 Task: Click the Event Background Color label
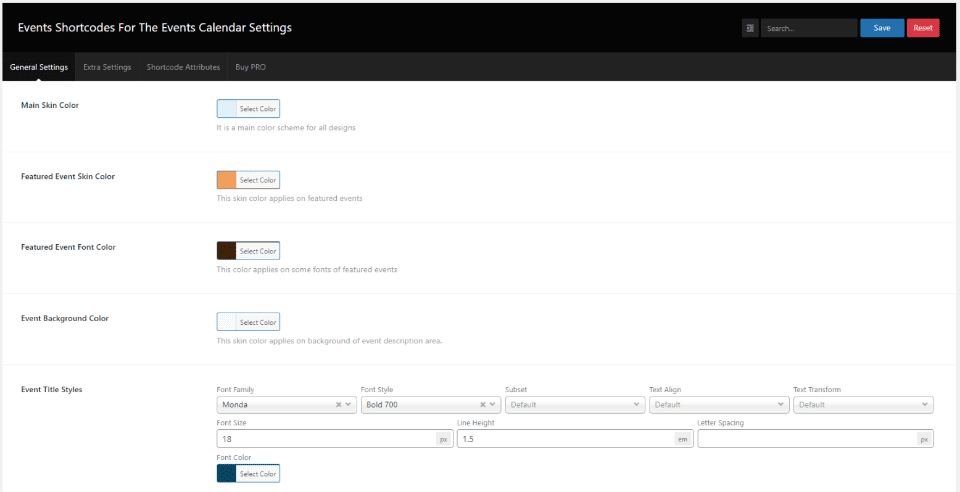click(x=65, y=318)
